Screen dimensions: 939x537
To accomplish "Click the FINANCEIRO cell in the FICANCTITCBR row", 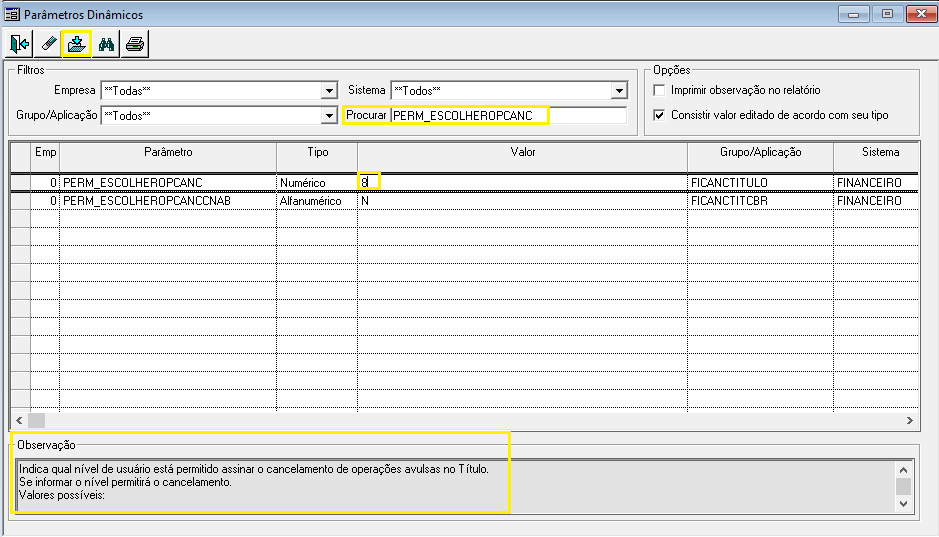I will pos(876,201).
